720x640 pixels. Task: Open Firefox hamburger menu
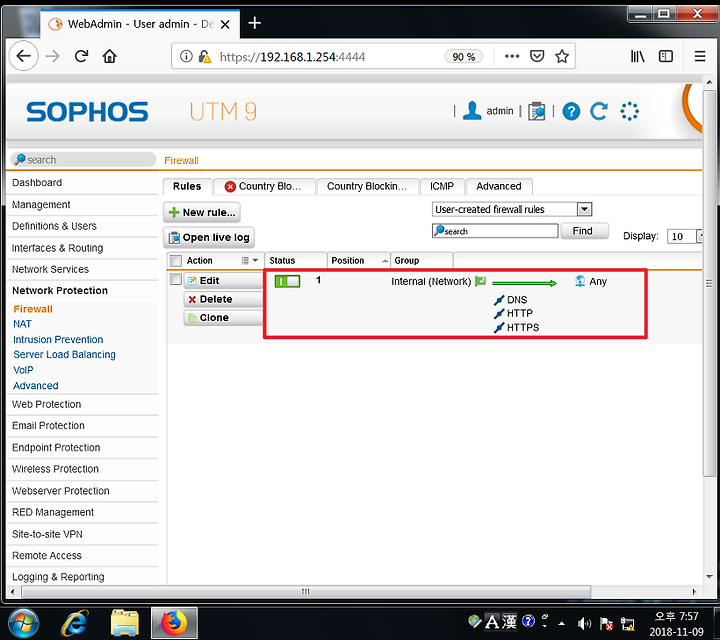[699, 56]
